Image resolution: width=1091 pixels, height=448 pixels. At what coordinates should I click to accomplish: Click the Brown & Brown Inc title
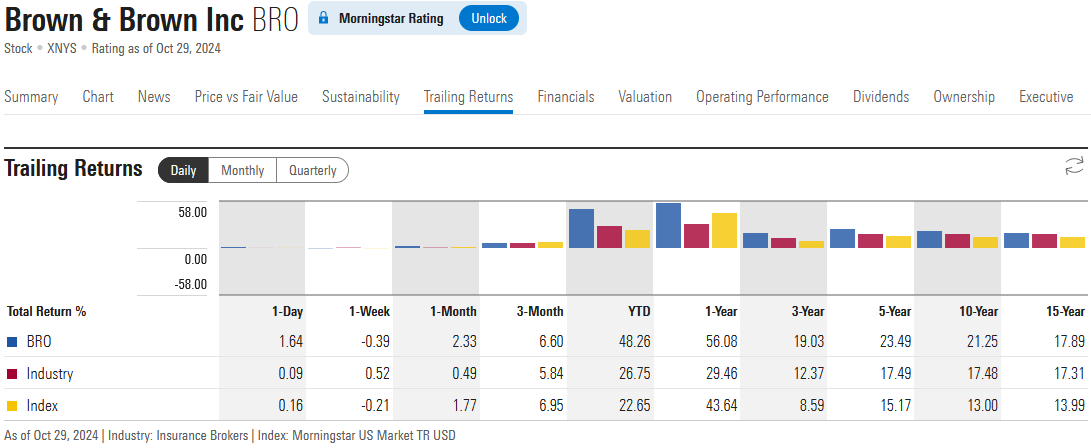(x=124, y=20)
